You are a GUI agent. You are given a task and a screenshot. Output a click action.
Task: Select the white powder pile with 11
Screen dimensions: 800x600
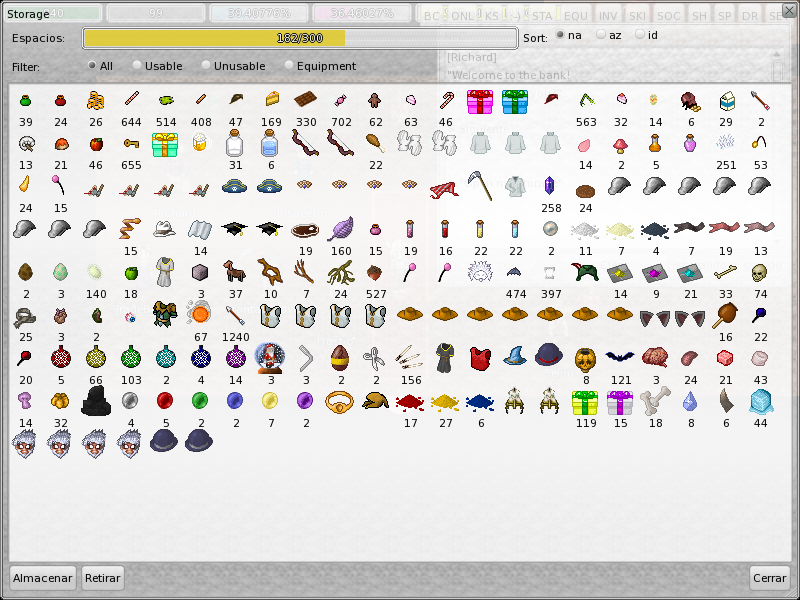[x=585, y=231]
